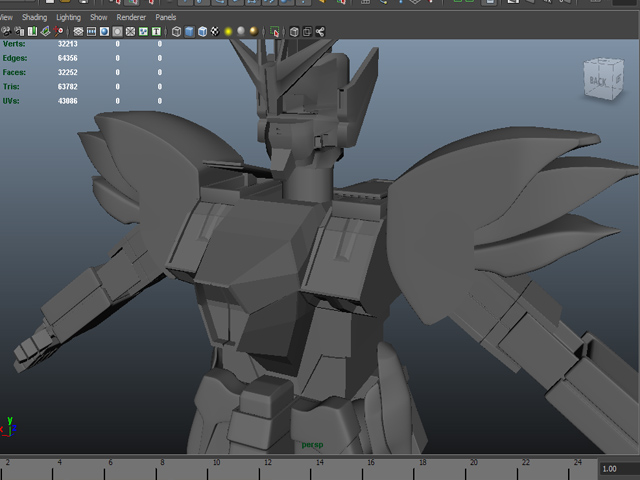Screen dimensions: 640x480
Task: Click the X-Ray Joints icon
Action: click(320, 31)
